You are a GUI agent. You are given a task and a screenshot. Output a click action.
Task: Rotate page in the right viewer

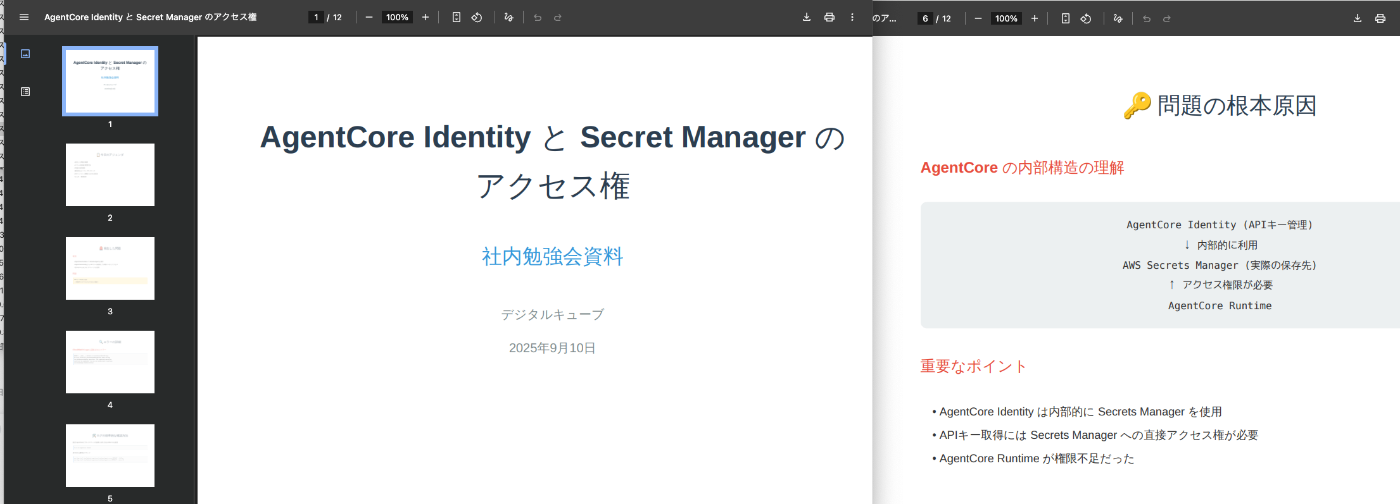click(x=1086, y=18)
